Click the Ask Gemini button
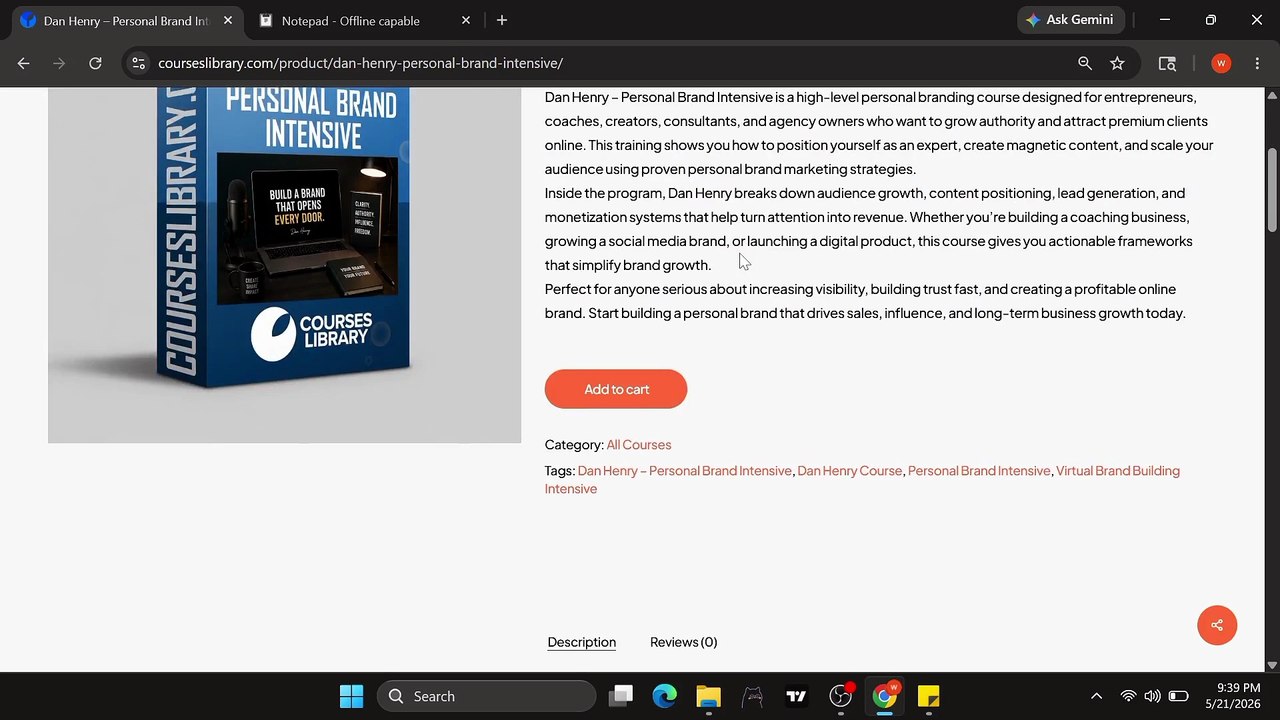 point(1071,20)
